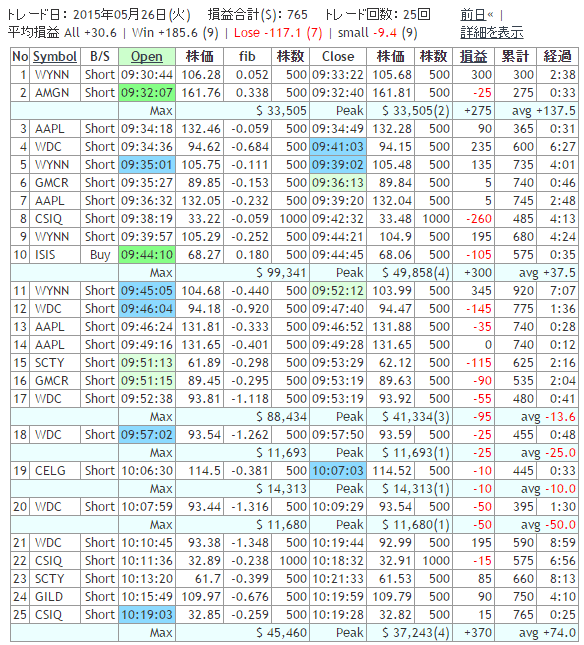Select CELG symbol in row 19
This screenshot has width=584, height=645.
click(50, 471)
